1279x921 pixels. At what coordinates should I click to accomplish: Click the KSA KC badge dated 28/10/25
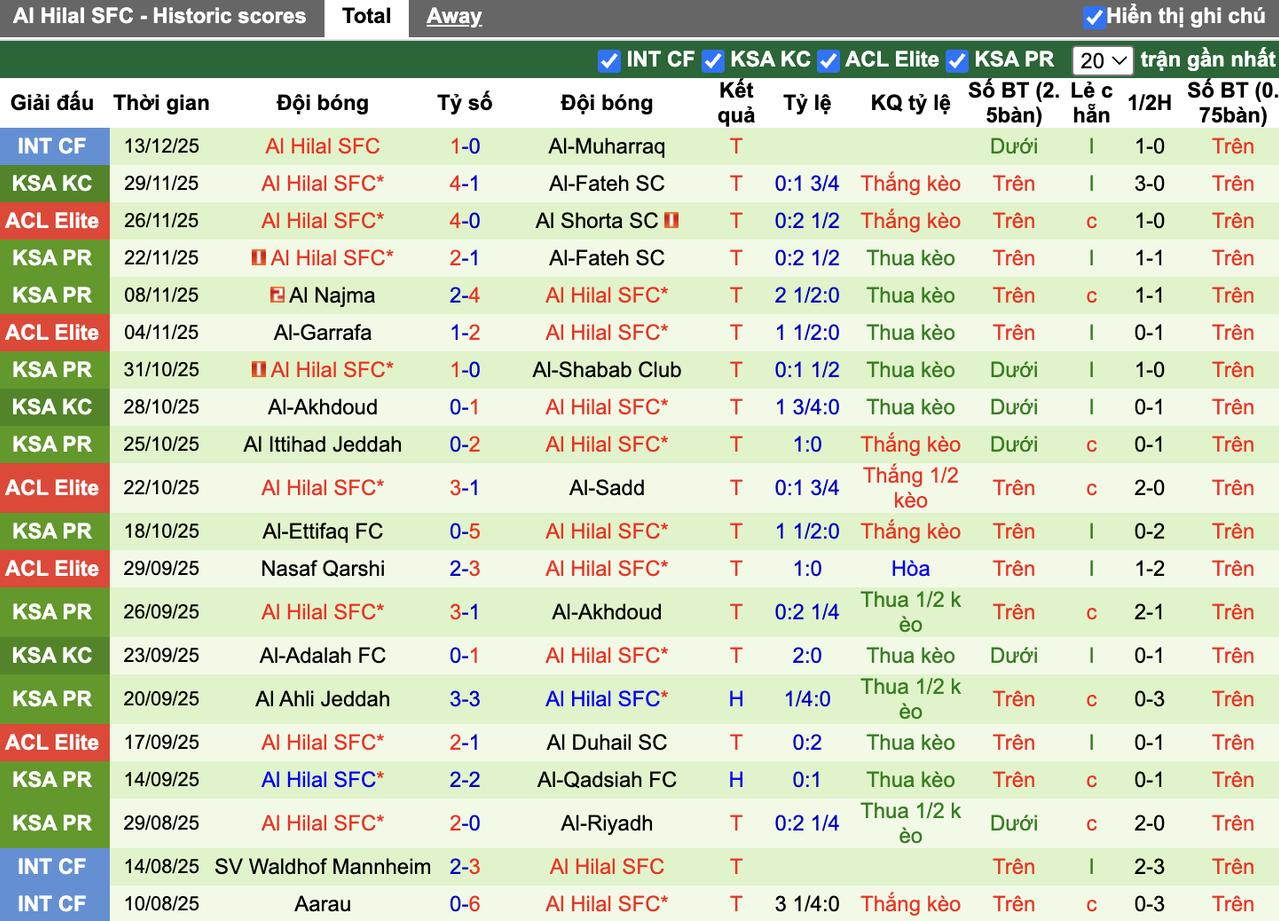point(54,407)
